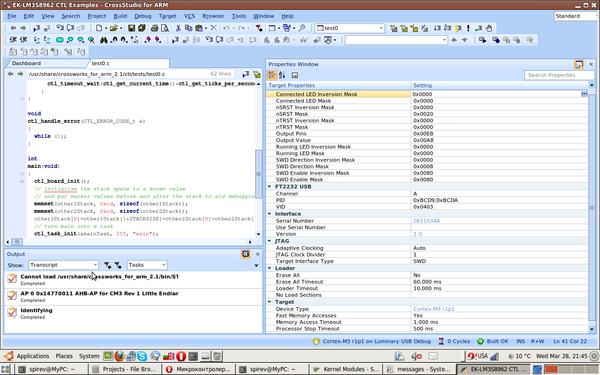Screen dimensions: 600x375
Task: Click the Toggle Bookmark cyan icon
Action: coord(59,40)
